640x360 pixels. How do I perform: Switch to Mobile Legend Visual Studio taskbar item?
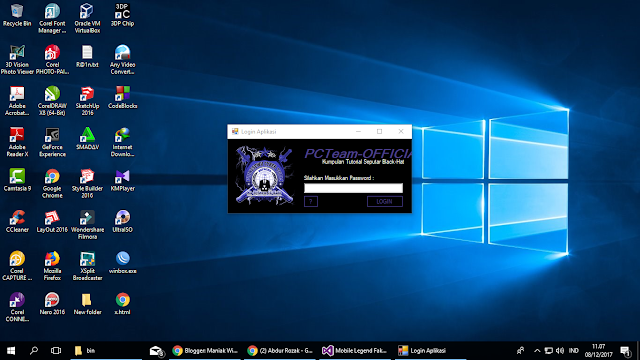pyautogui.click(x=355, y=351)
